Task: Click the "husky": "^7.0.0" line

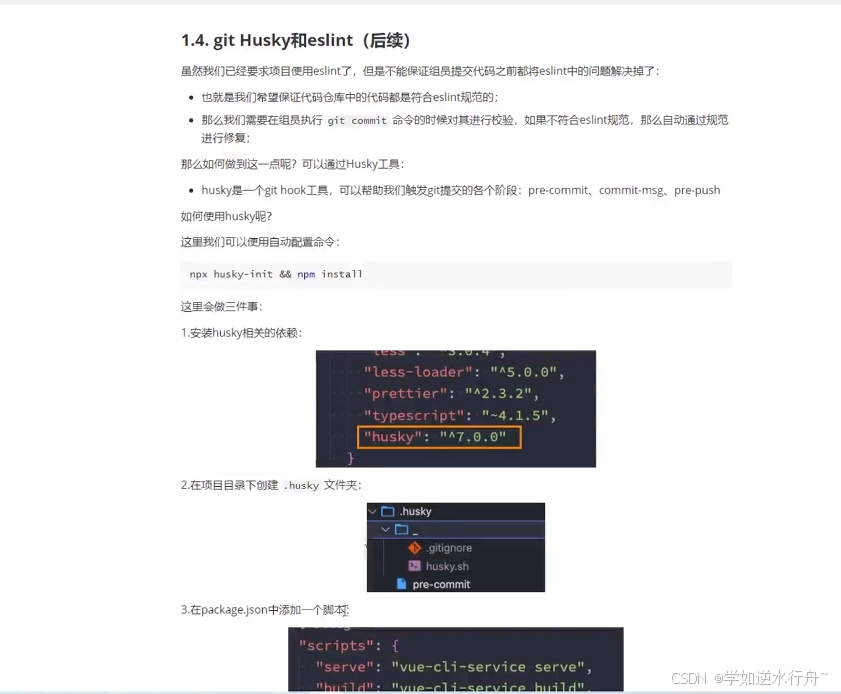Action: (x=439, y=437)
